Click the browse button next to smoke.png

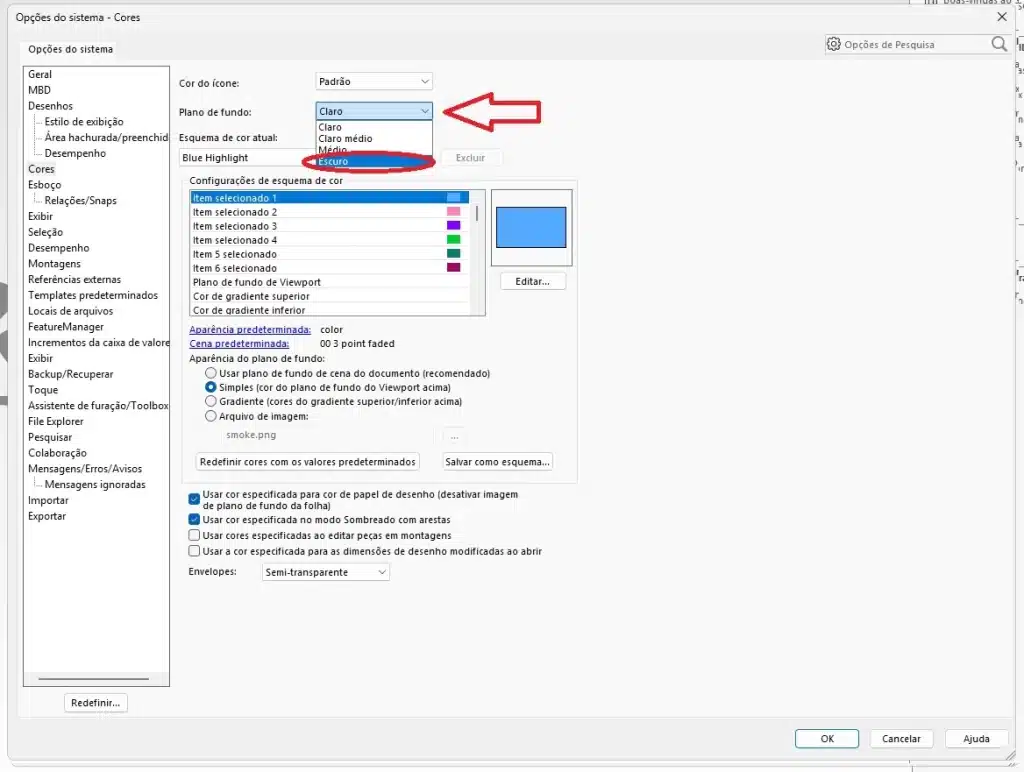point(454,435)
